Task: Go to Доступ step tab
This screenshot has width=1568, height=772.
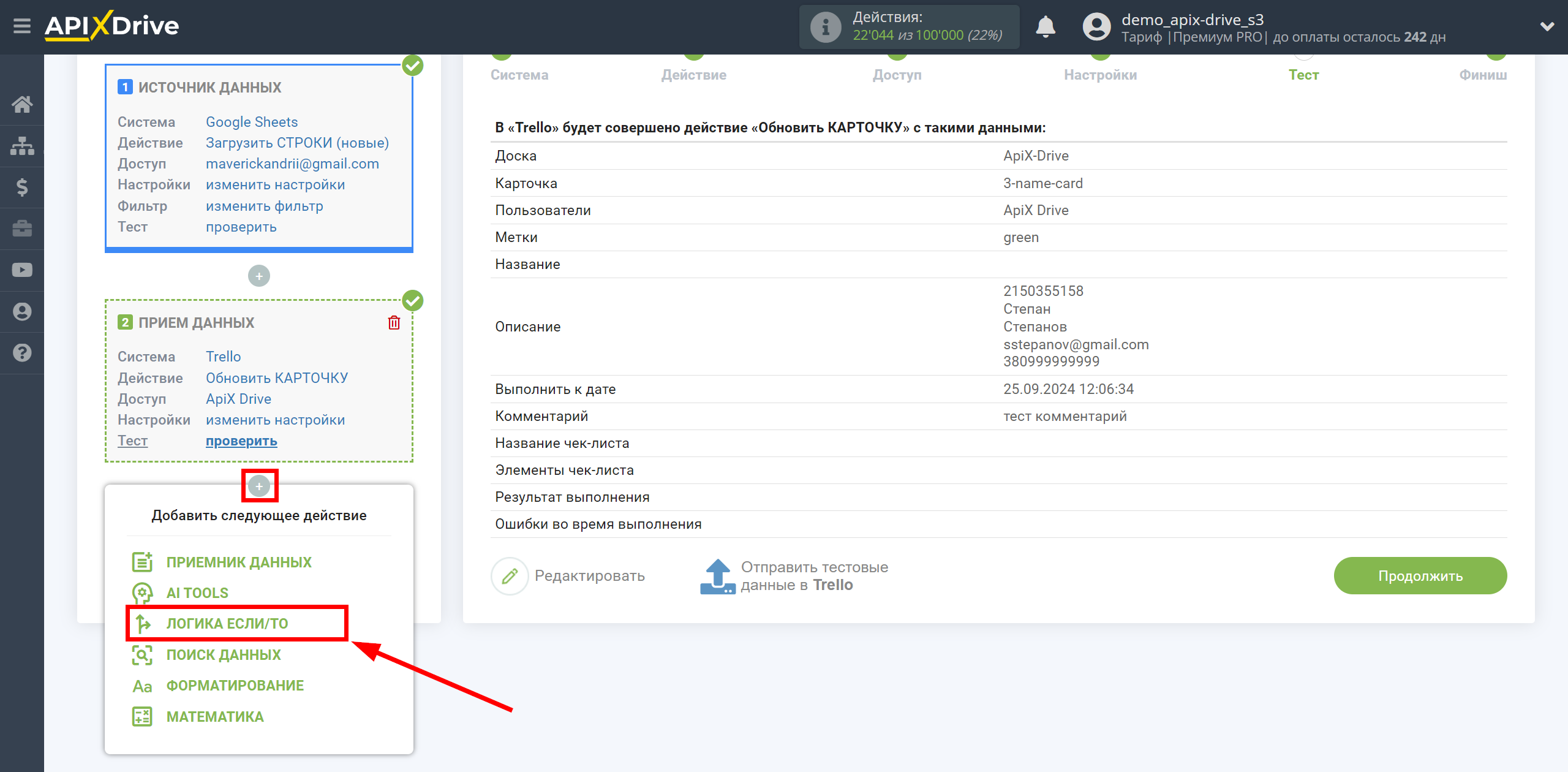Action: click(x=897, y=75)
